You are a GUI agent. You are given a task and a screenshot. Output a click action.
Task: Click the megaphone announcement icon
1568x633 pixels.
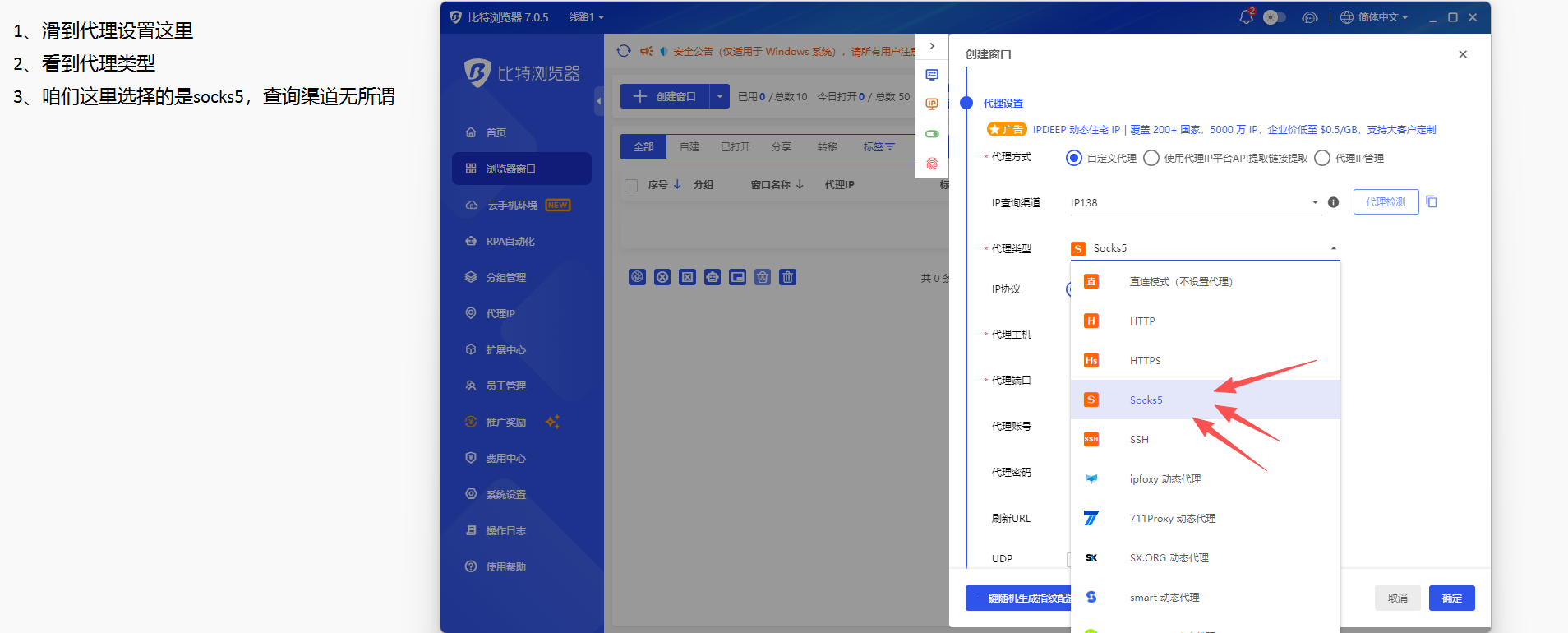647,51
